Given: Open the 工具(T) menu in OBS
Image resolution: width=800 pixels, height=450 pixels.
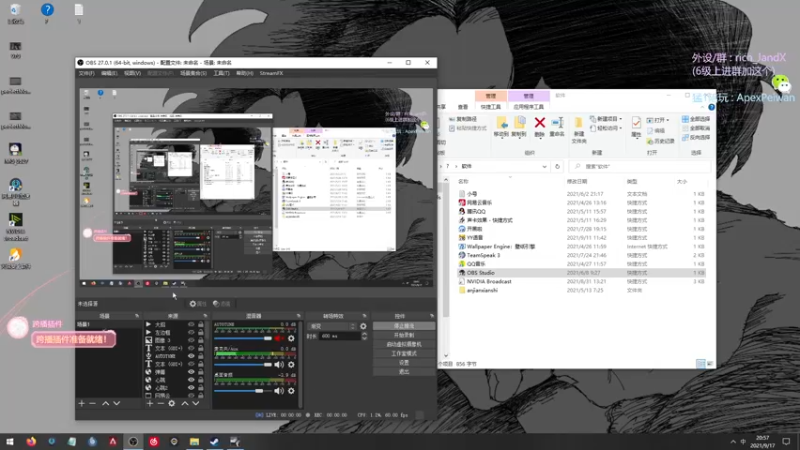Looking at the screenshot, I should click(221, 73).
